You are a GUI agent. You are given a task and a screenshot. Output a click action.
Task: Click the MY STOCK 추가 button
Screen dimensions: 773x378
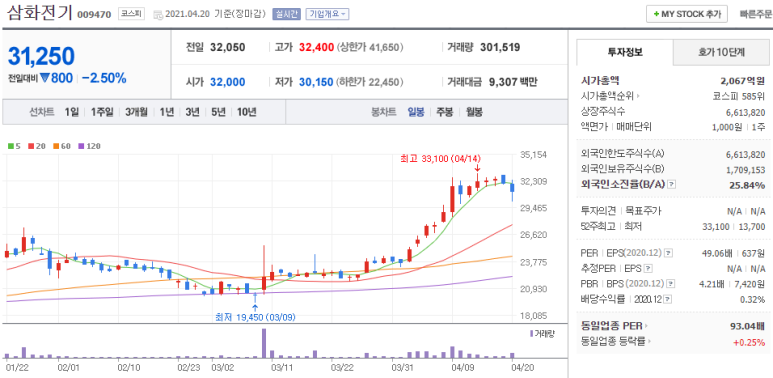[x=687, y=14]
